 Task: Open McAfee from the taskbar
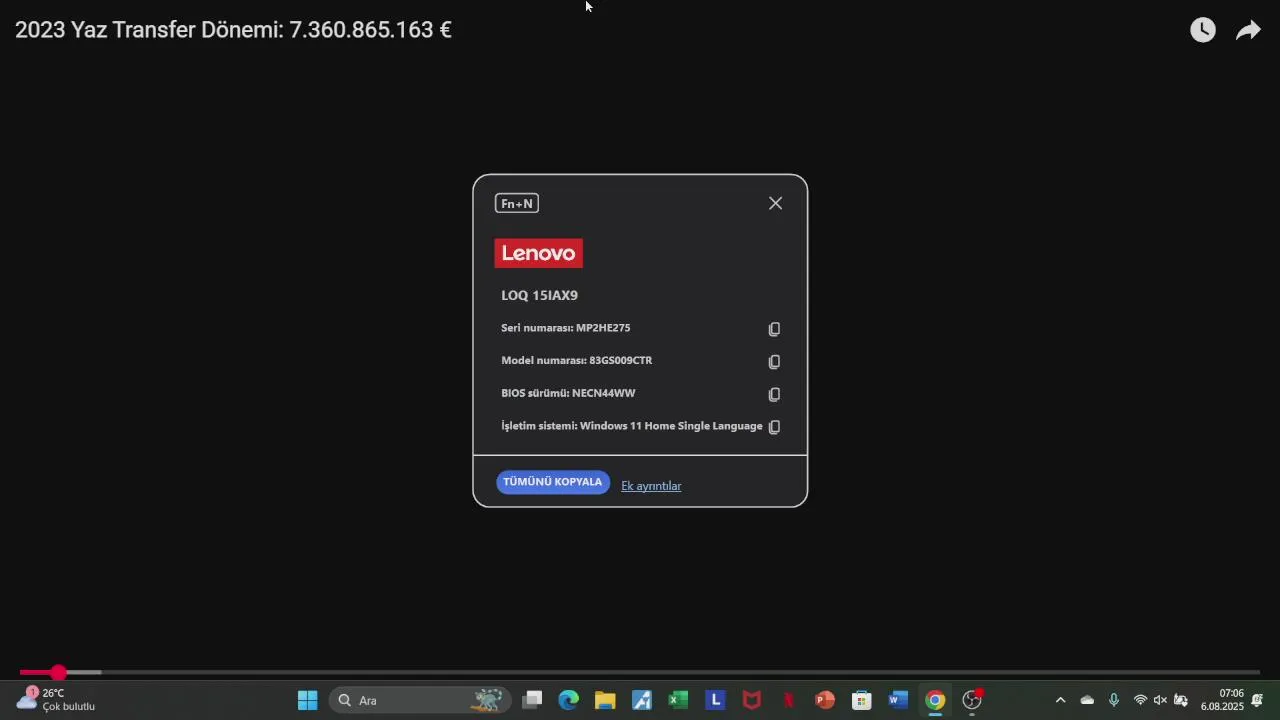(x=752, y=700)
